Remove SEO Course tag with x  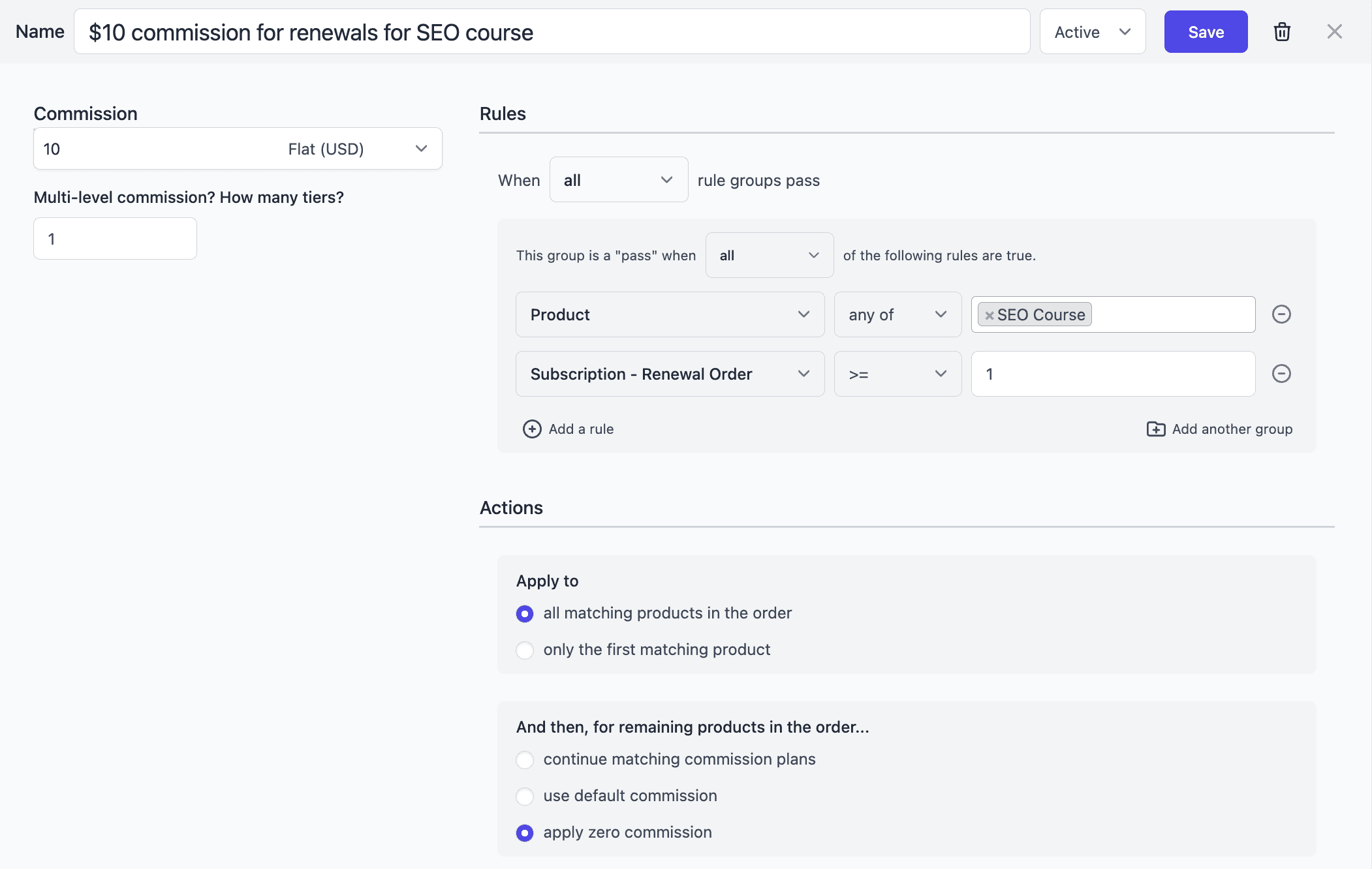[990, 315]
